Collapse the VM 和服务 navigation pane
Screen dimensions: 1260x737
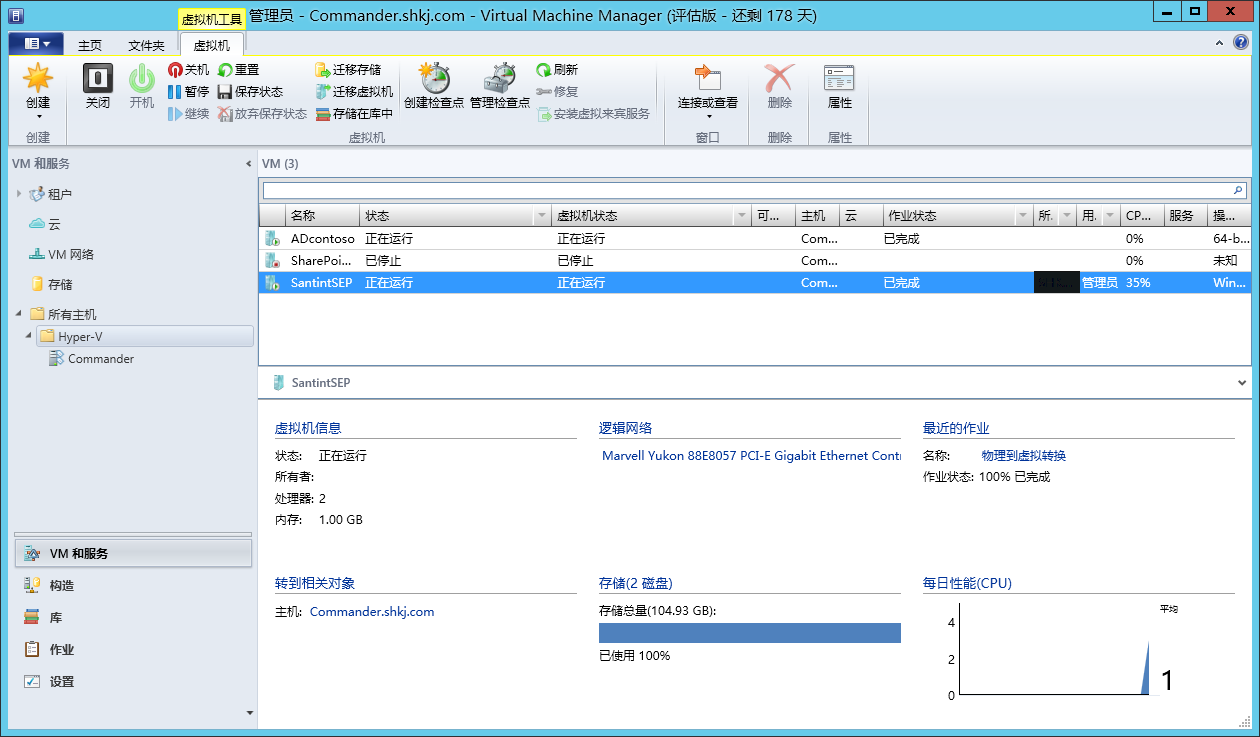pyautogui.click(x=248, y=164)
